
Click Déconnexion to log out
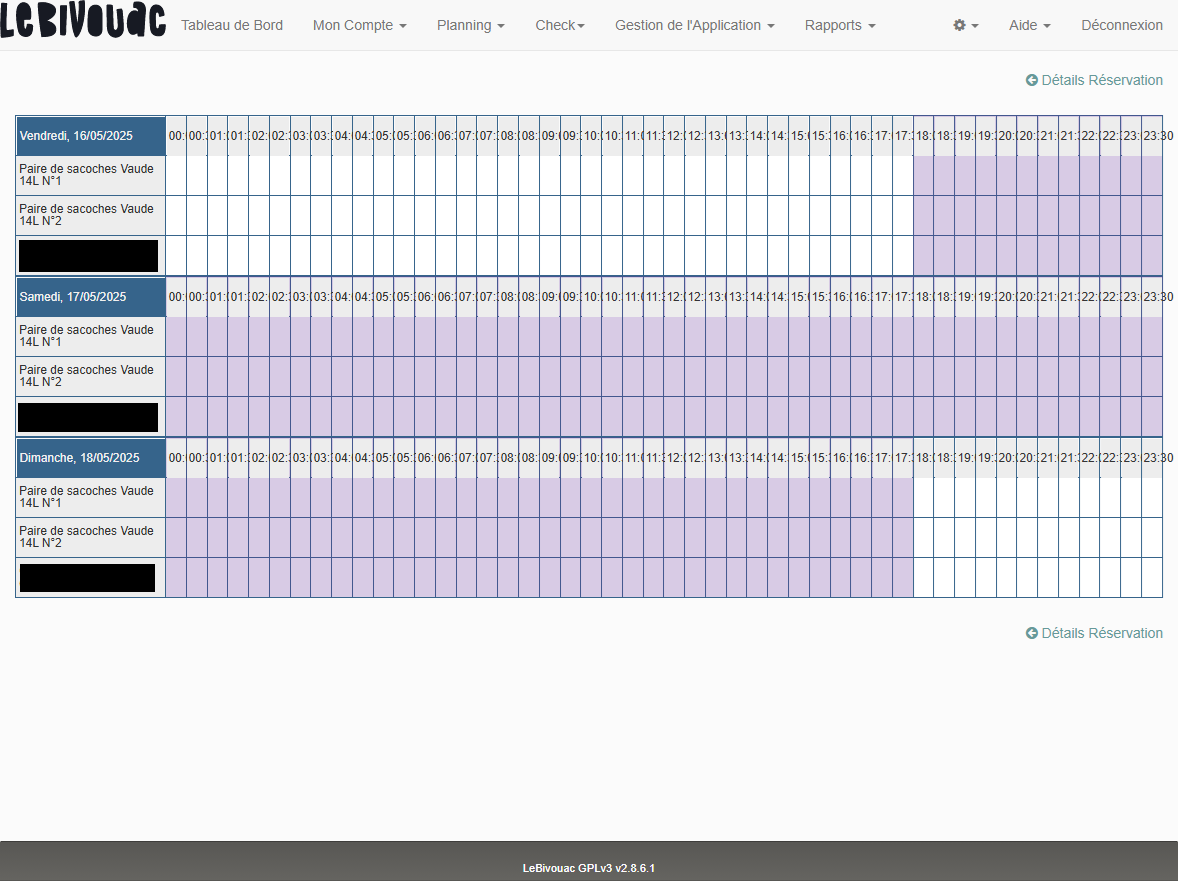1121,25
